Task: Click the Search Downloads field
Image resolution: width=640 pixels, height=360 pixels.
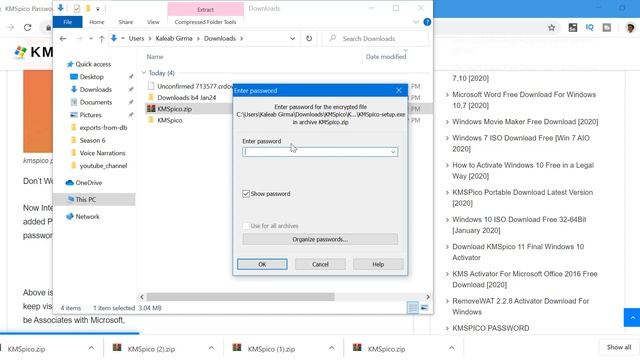Action: (x=376, y=38)
